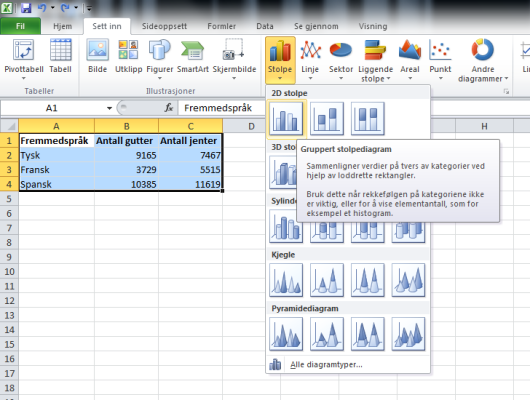
Task: Select cell with value 9165
Action: [126, 155]
